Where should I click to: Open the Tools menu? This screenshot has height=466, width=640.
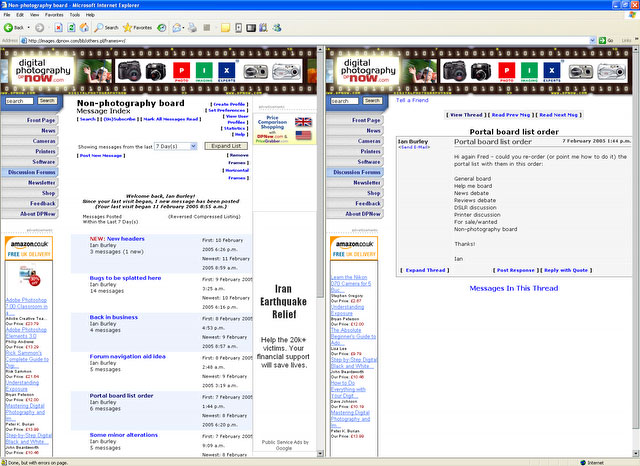pyautogui.click(x=76, y=15)
